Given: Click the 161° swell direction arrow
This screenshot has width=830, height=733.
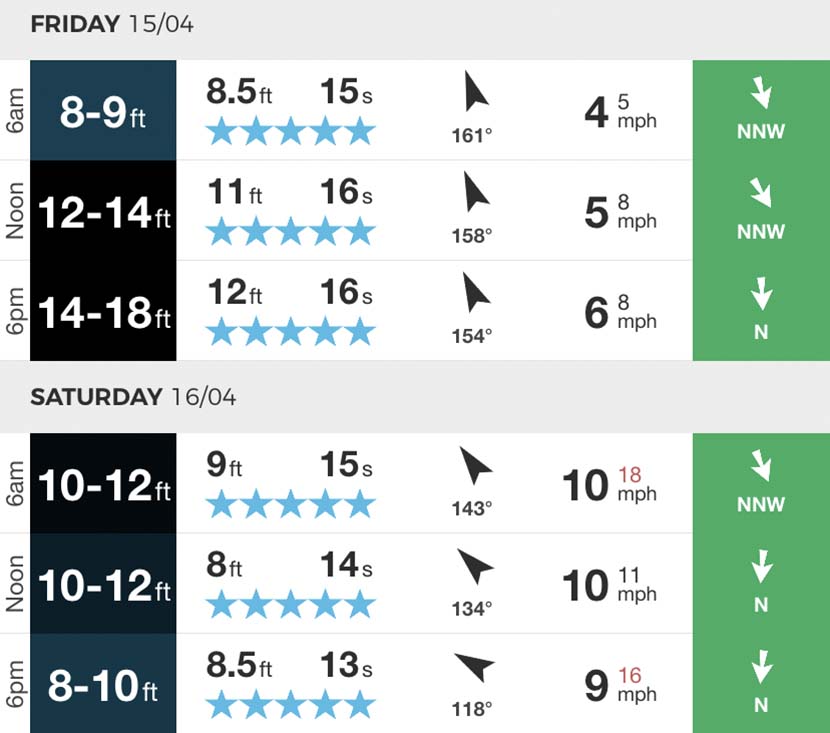Looking at the screenshot, I should point(476,91).
